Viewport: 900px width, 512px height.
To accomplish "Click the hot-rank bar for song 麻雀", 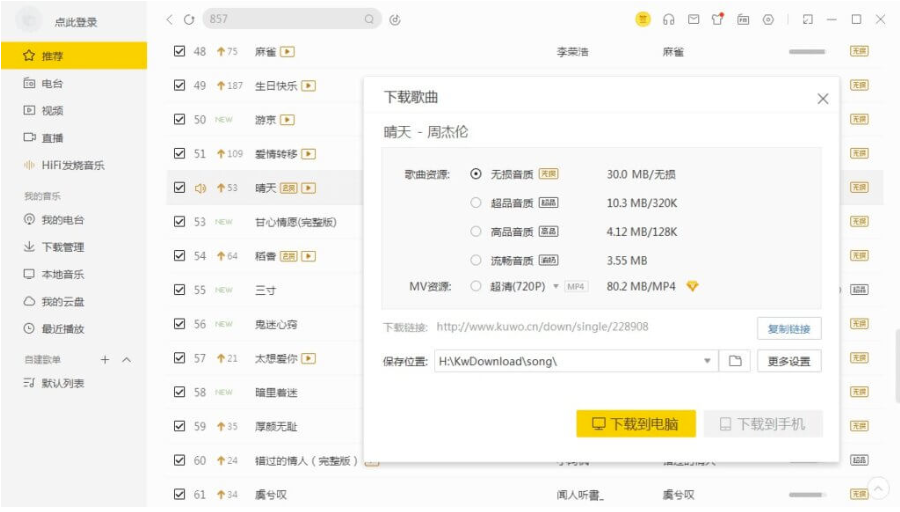I will 806,51.
